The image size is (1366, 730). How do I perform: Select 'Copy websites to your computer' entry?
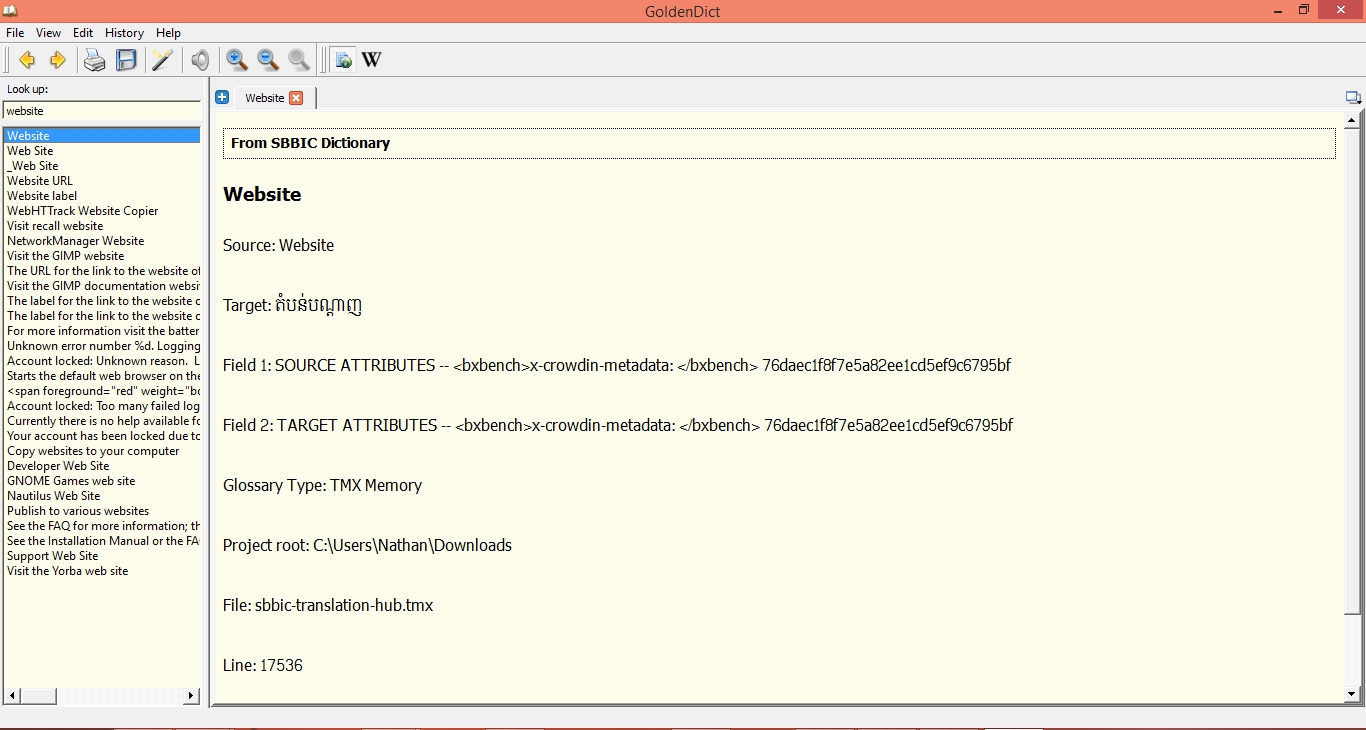102,451
